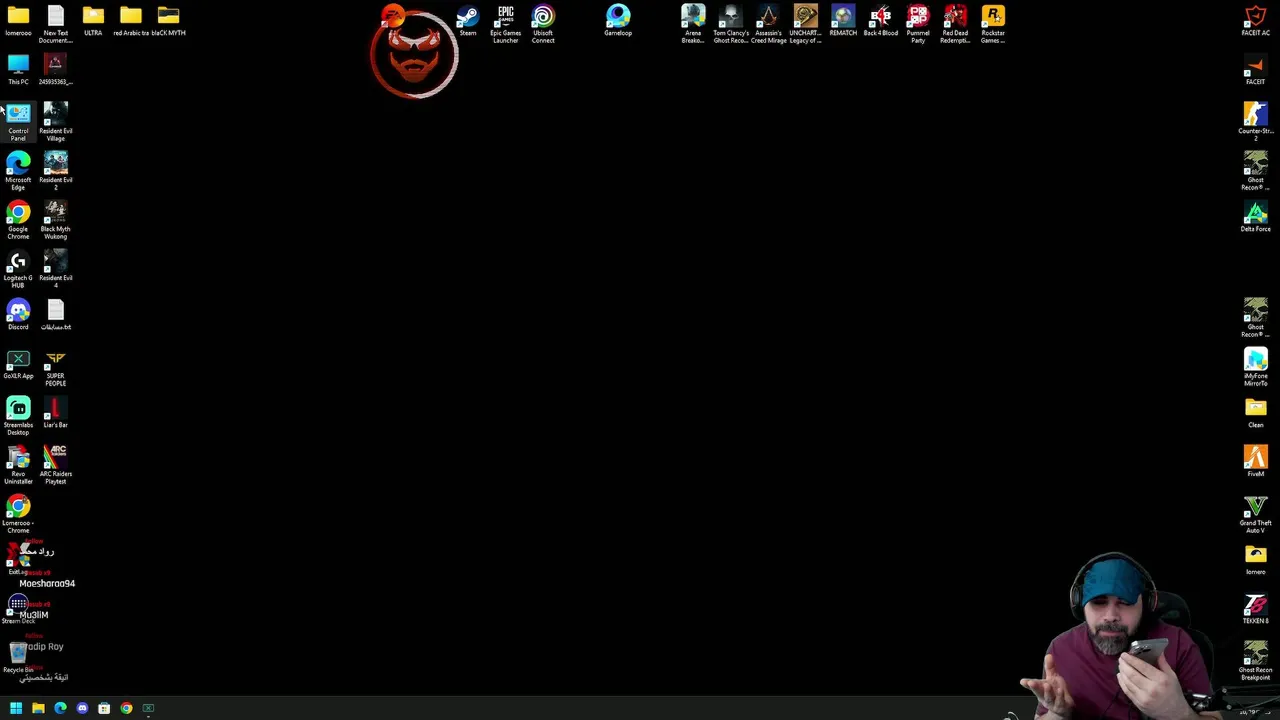Select the Resident Evil Village shortcut

[x=56, y=122]
